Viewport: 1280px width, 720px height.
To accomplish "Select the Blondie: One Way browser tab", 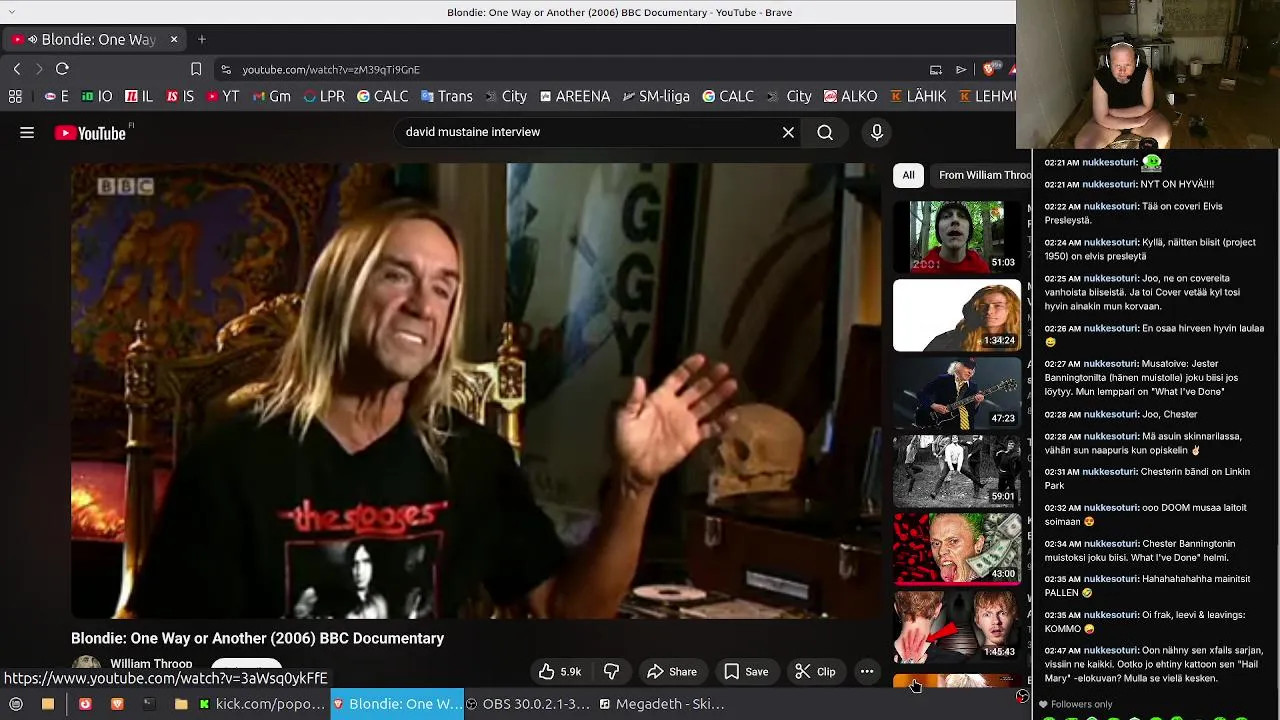I will 93,39.
